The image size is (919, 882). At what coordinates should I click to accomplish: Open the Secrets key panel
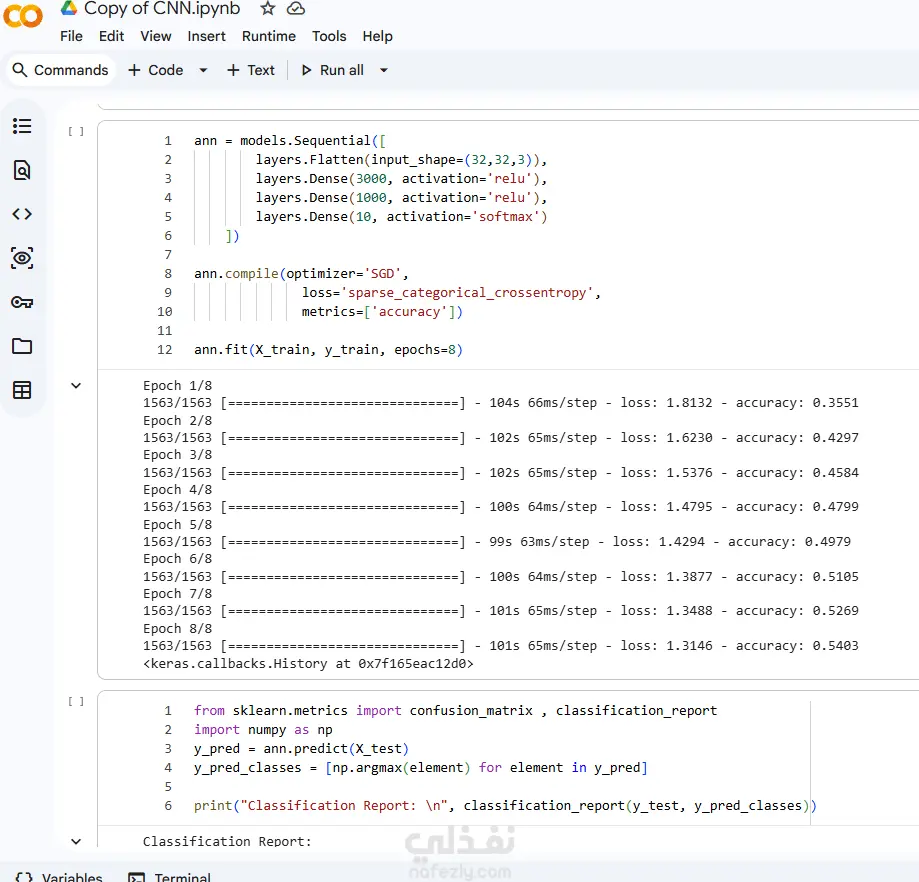click(x=22, y=302)
